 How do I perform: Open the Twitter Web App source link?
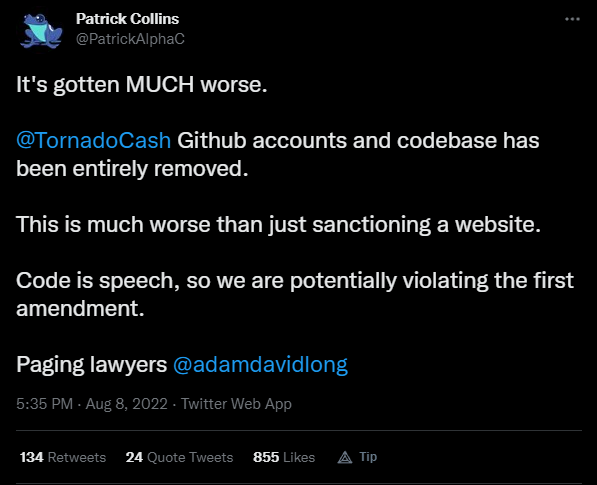(236, 404)
